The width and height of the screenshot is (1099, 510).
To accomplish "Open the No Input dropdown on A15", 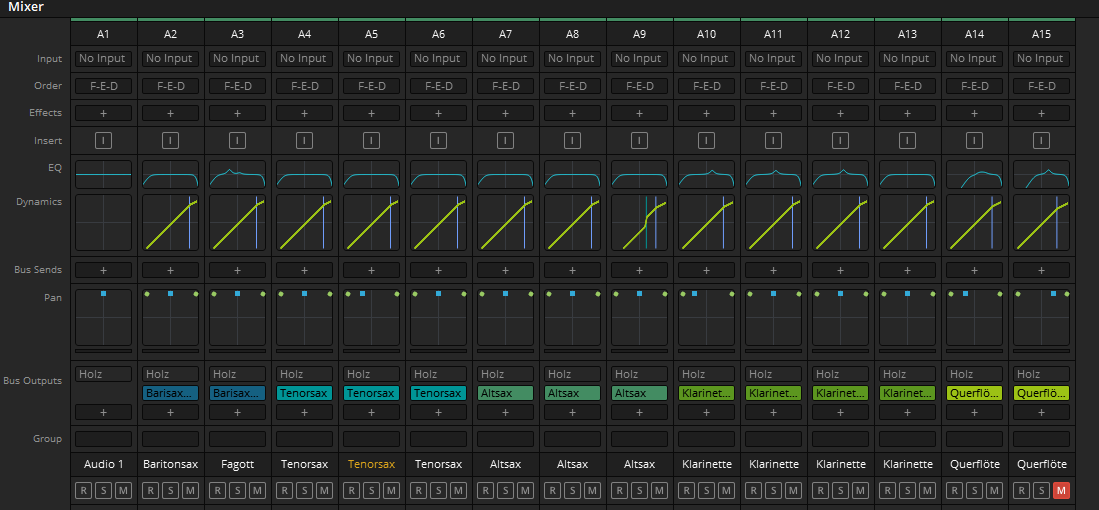I will [x=1042, y=59].
